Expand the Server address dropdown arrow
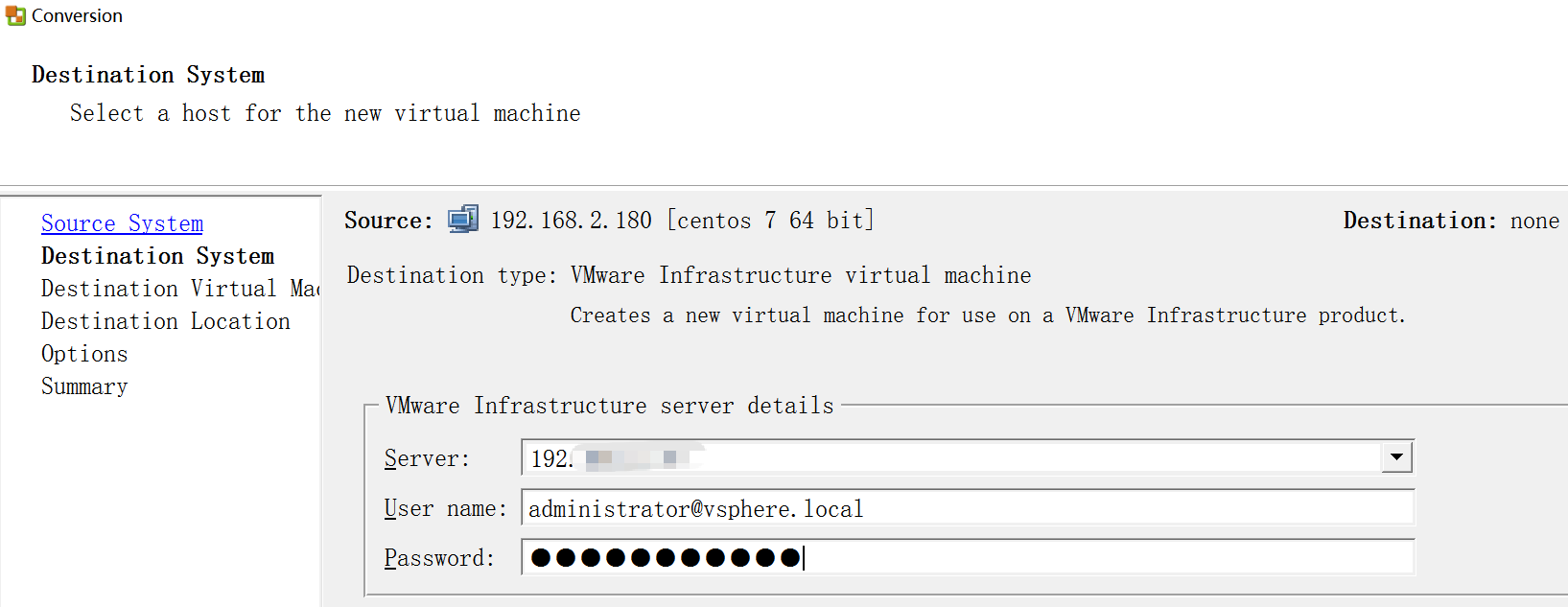Screen dimensions: 1568x607 1396,457
